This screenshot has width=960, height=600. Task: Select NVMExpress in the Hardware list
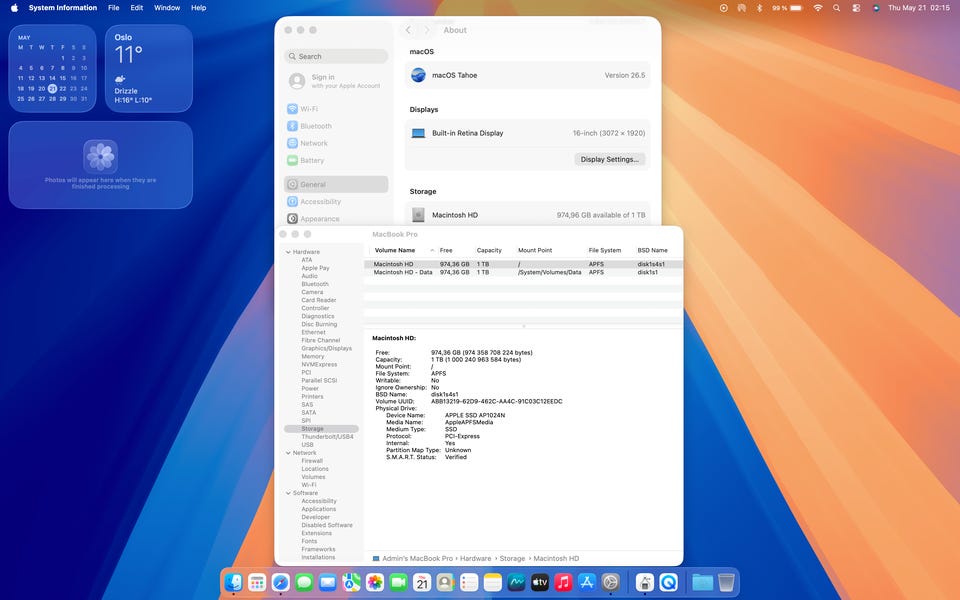[319, 364]
